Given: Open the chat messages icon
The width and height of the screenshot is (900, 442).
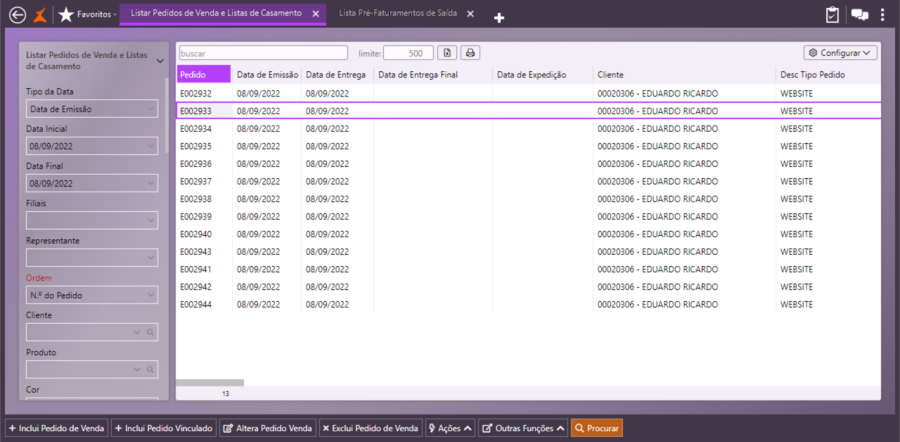Looking at the screenshot, I should [x=859, y=15].
